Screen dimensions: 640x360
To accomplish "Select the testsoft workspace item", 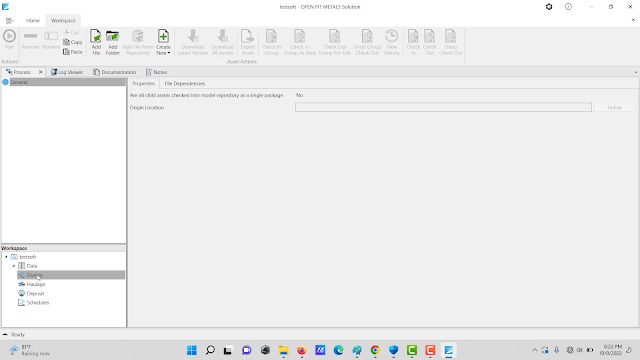I will (28, 257).
